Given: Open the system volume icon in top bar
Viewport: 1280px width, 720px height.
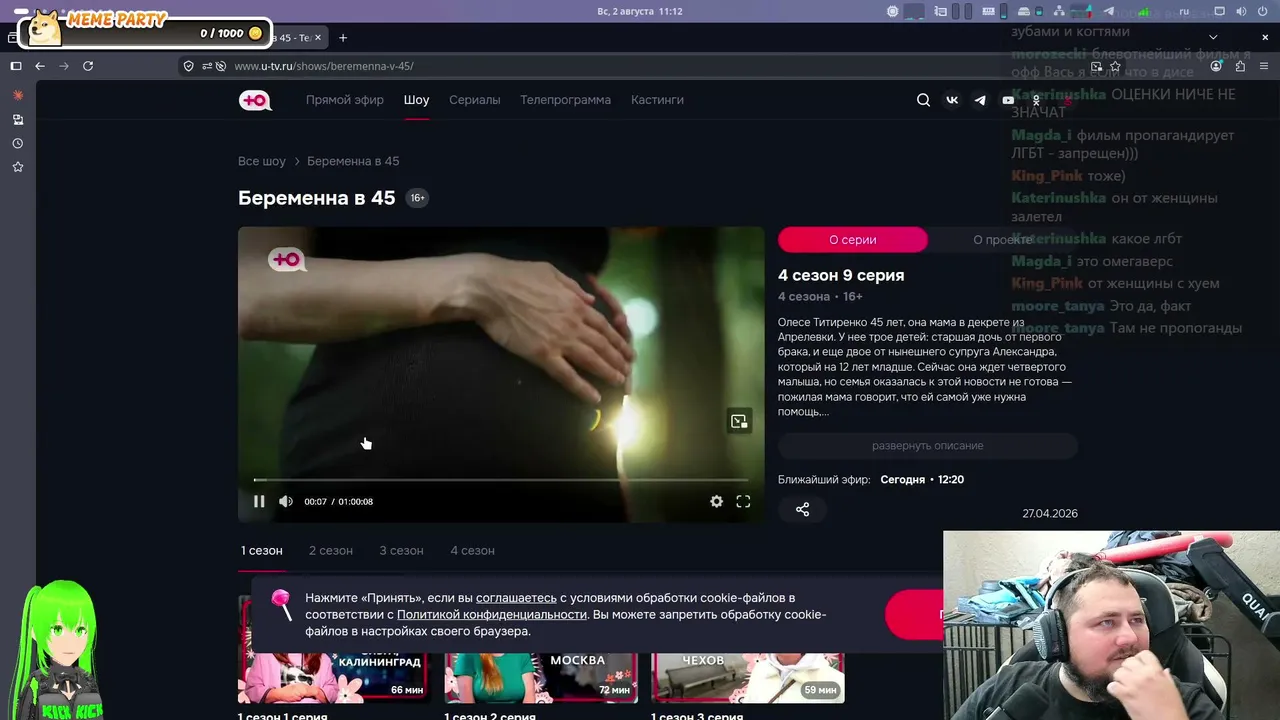Looking at the screenshot, I should (1241, 11).
